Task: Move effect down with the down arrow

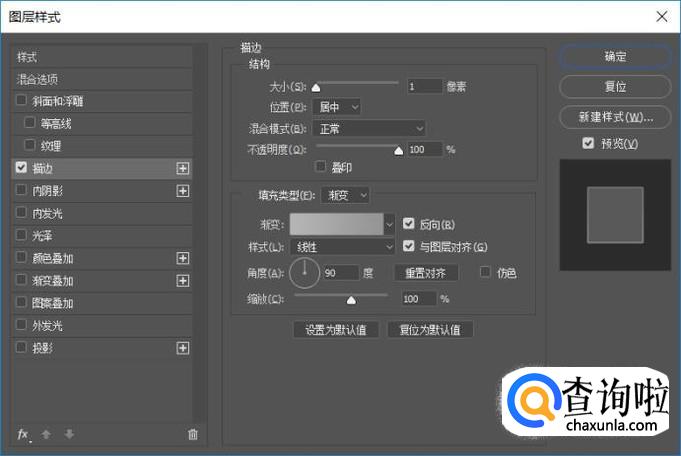Action: (69, 434)
